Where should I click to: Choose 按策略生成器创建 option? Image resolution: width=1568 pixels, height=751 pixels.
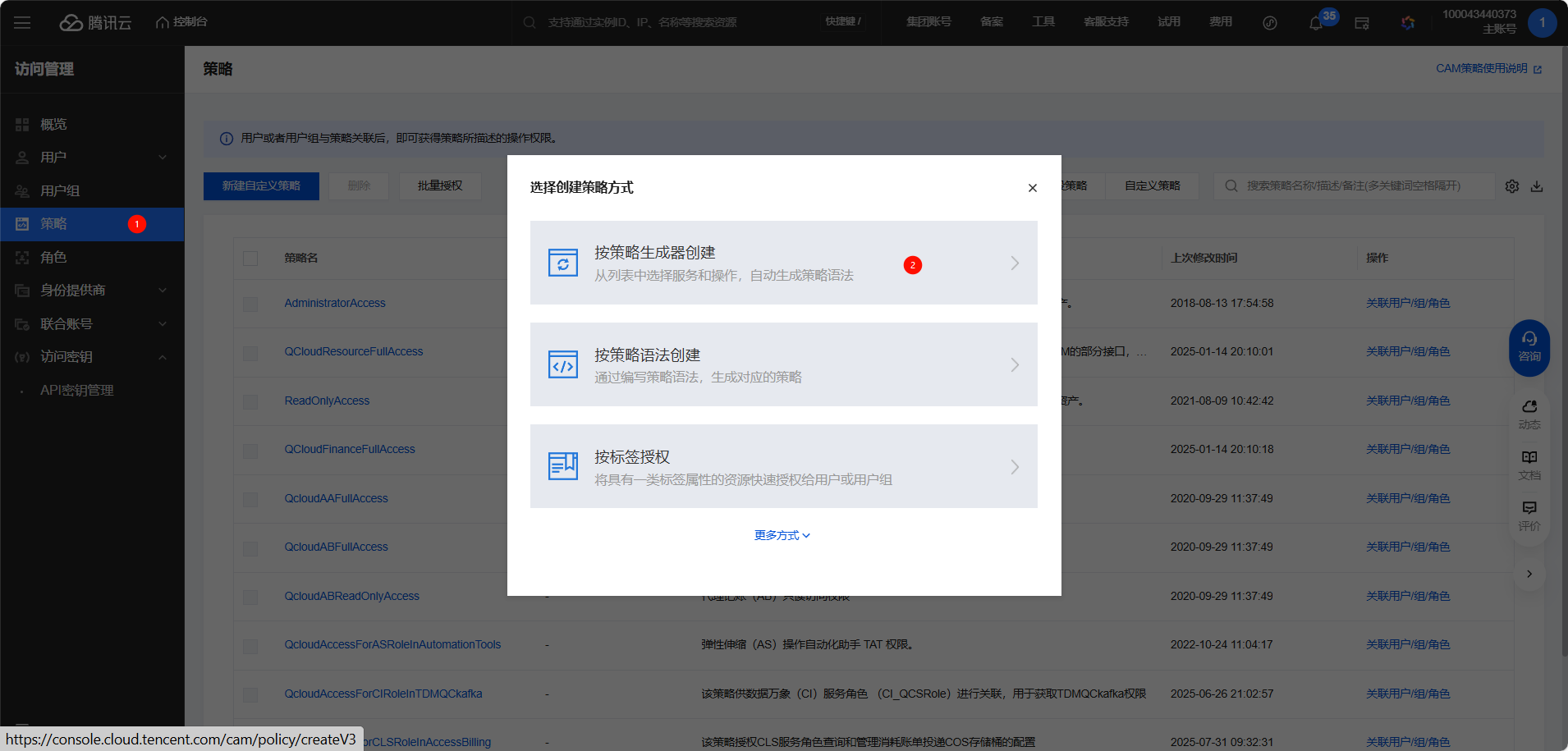point(783,263)
